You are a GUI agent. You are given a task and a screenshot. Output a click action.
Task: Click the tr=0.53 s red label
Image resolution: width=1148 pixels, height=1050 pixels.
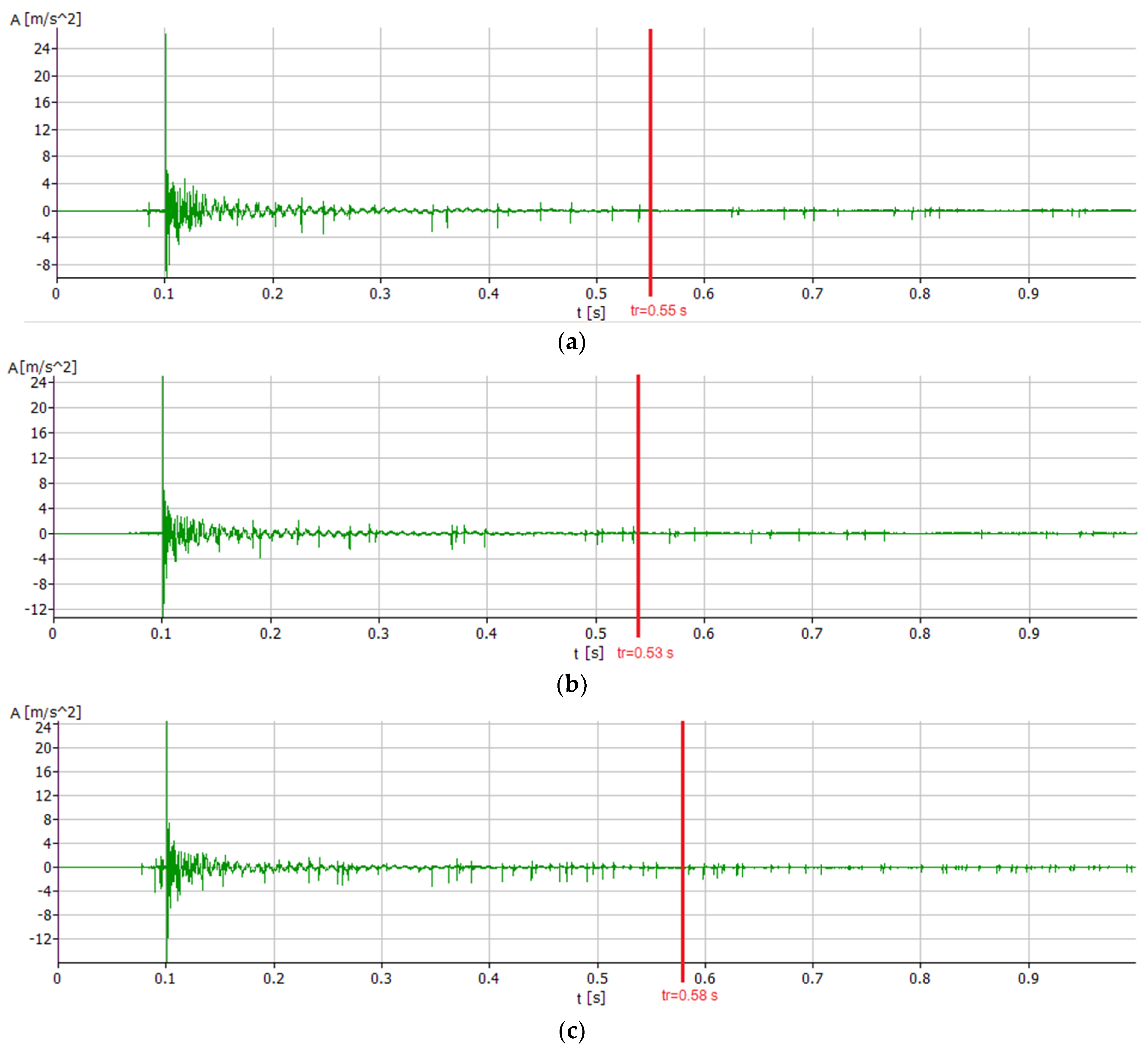645,653
